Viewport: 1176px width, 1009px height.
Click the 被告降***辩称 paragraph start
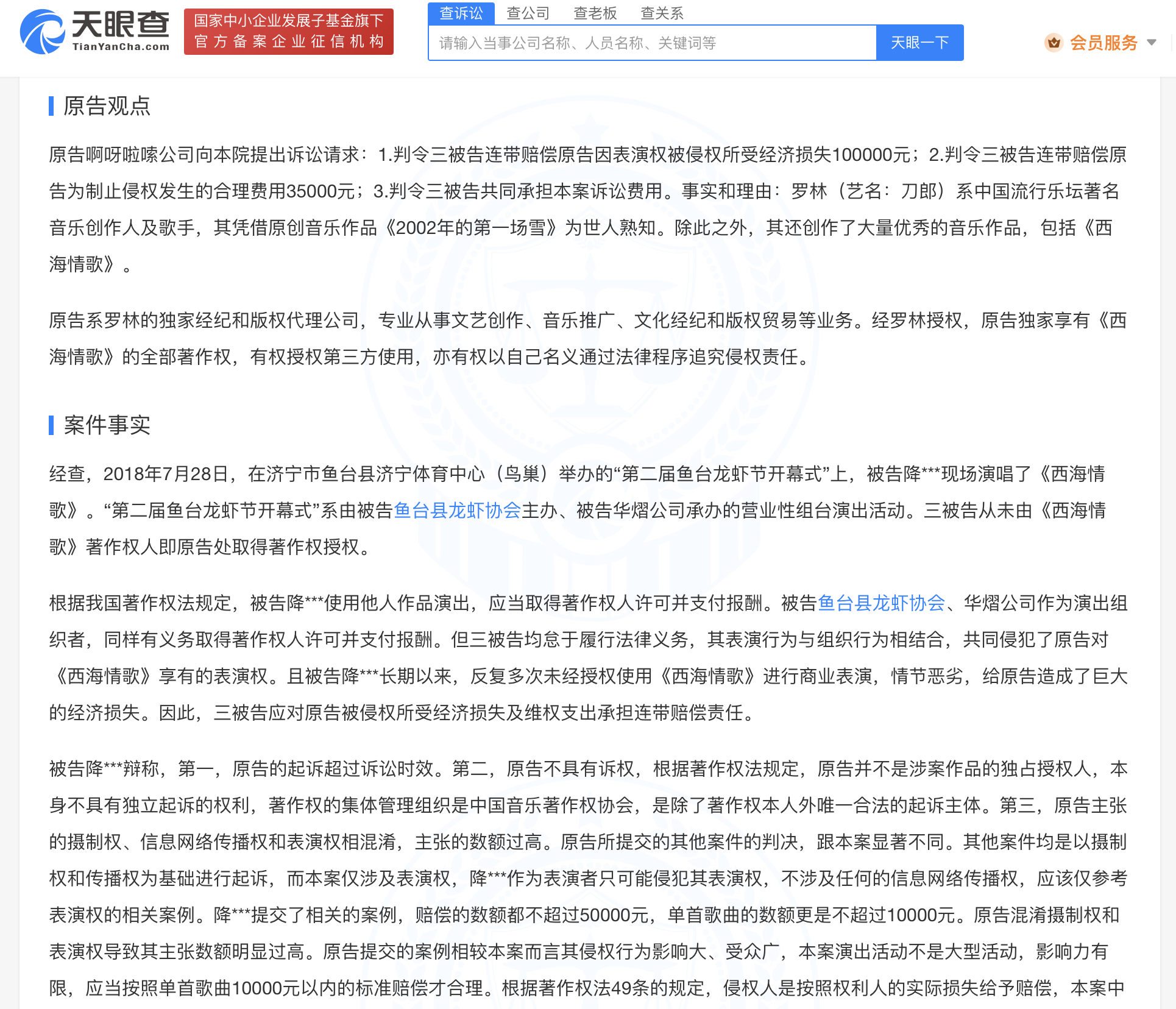[104, 769]
